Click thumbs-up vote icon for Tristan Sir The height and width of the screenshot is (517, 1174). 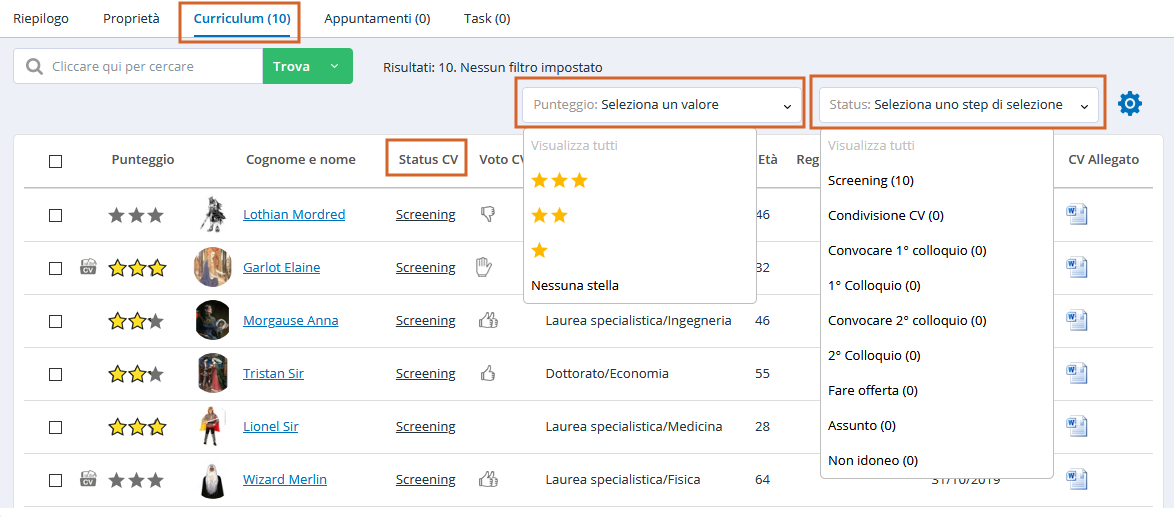coord(487,373)
